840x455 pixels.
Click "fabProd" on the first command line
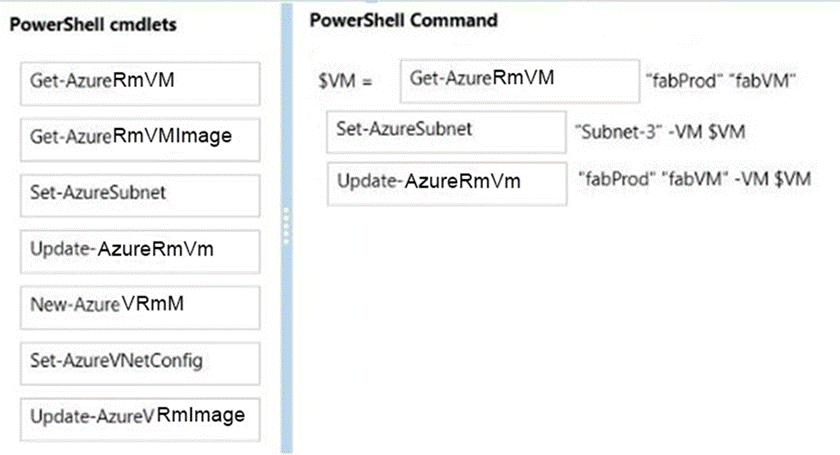click(x=679, y=82)
